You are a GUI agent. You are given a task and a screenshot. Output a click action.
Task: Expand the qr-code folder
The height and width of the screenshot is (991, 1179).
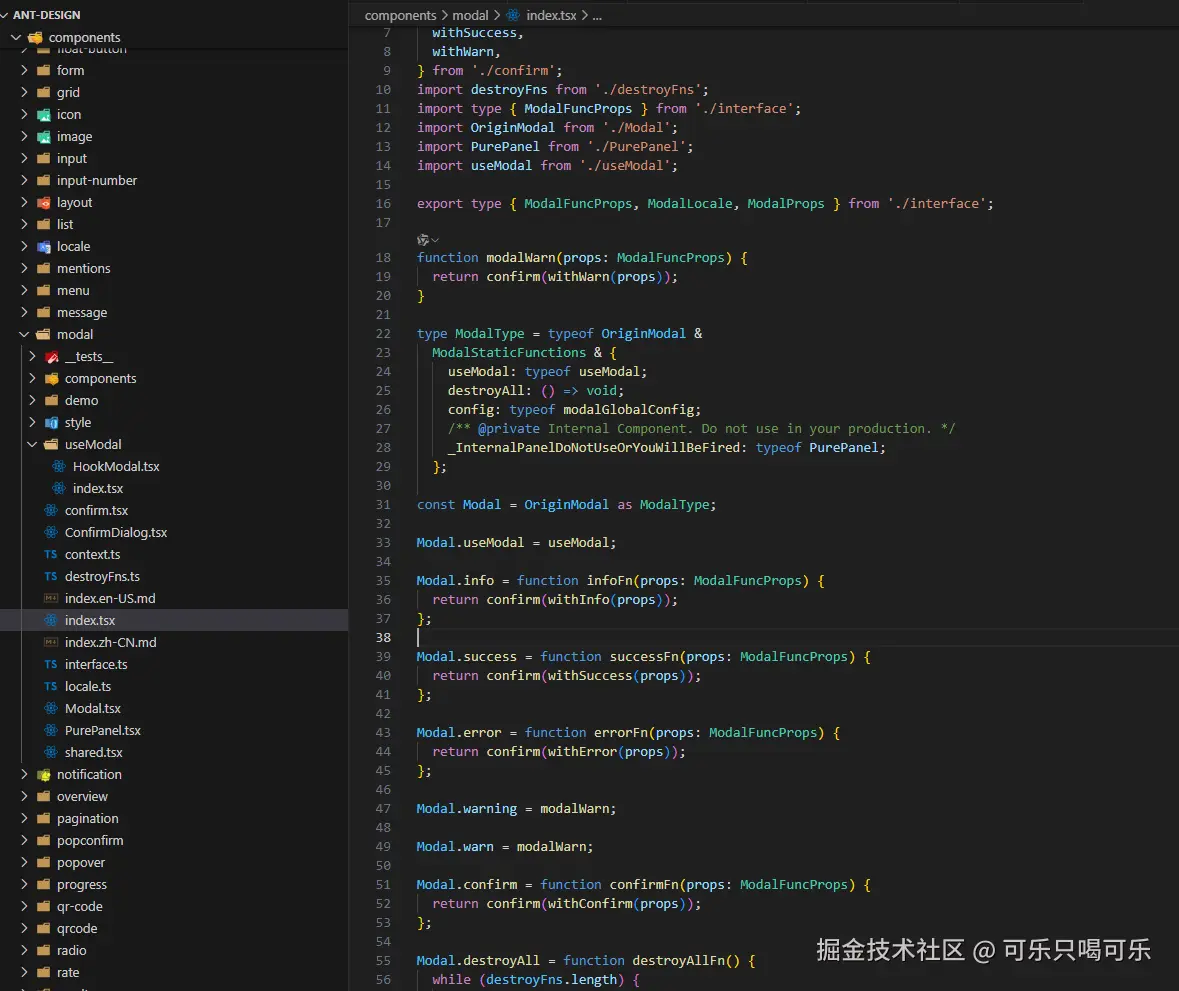pos(24,907)
